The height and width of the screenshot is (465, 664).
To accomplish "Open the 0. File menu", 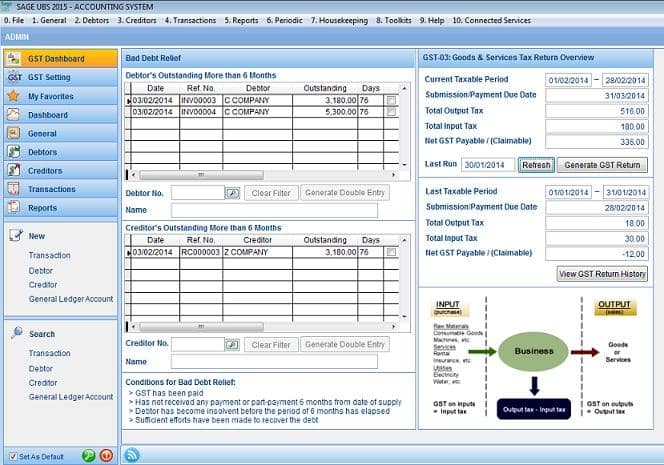I will pyautogui.click(x=14, y=20).
